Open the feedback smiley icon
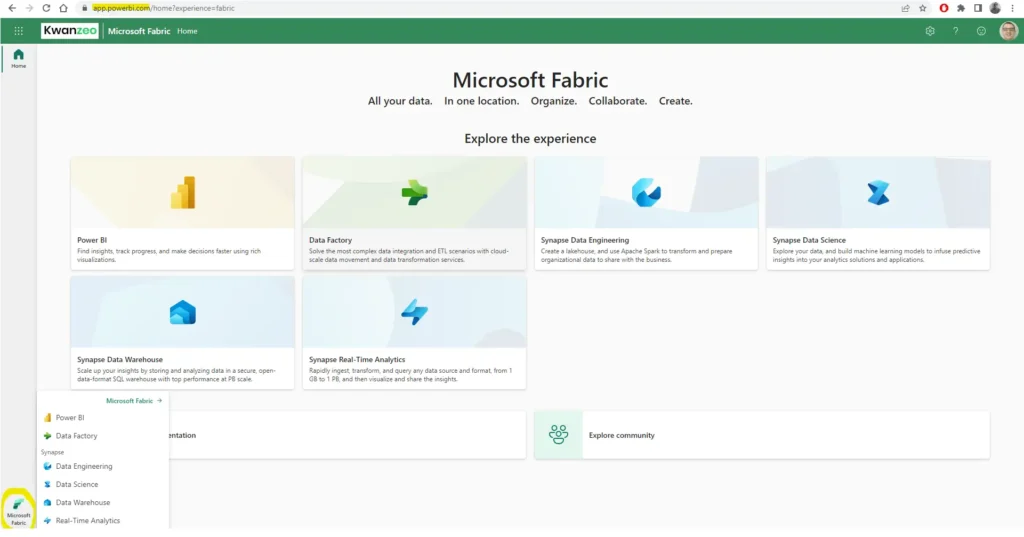Viewport: 1024px width, 537px height. point(981,31)
